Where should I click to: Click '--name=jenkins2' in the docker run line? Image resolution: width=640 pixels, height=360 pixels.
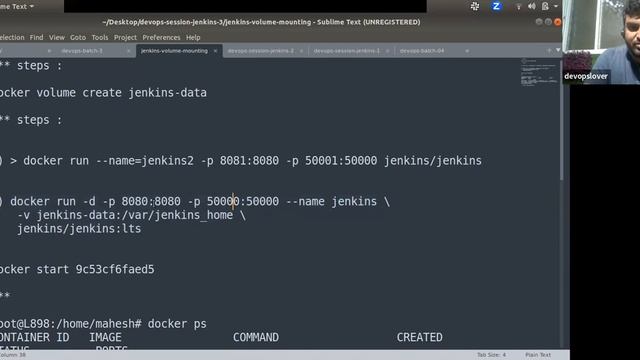tap(144, 161)
